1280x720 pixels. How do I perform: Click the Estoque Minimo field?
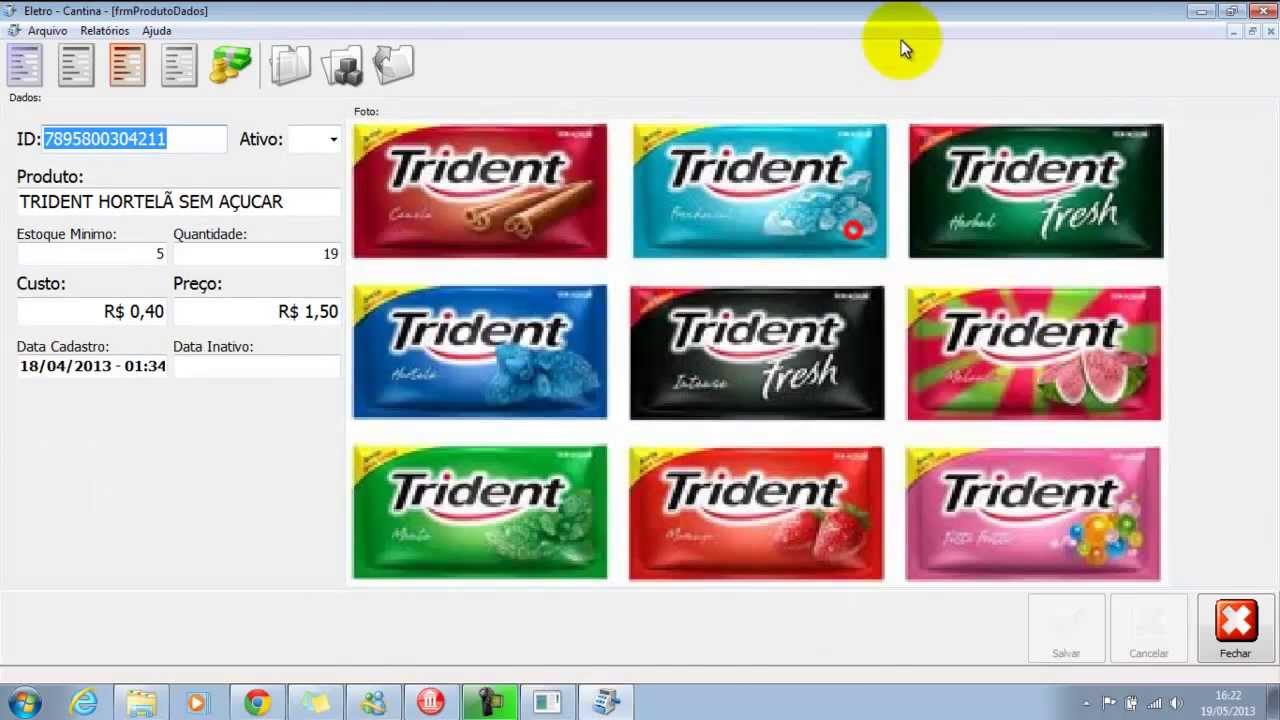click(x=92, y=254)
